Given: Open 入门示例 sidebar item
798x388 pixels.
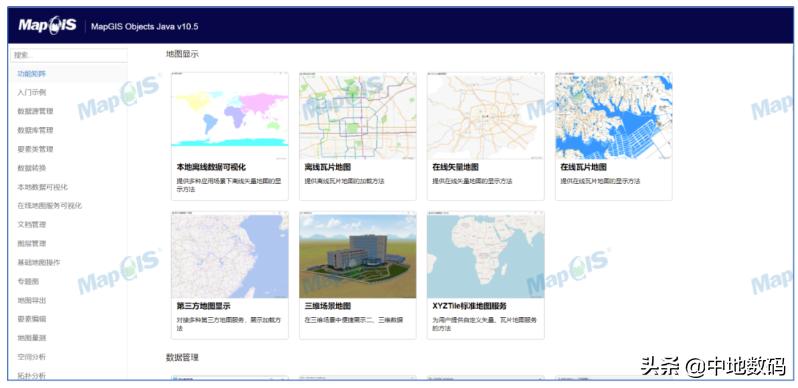Looking at the screenshot, I should (x=32, y=92).
